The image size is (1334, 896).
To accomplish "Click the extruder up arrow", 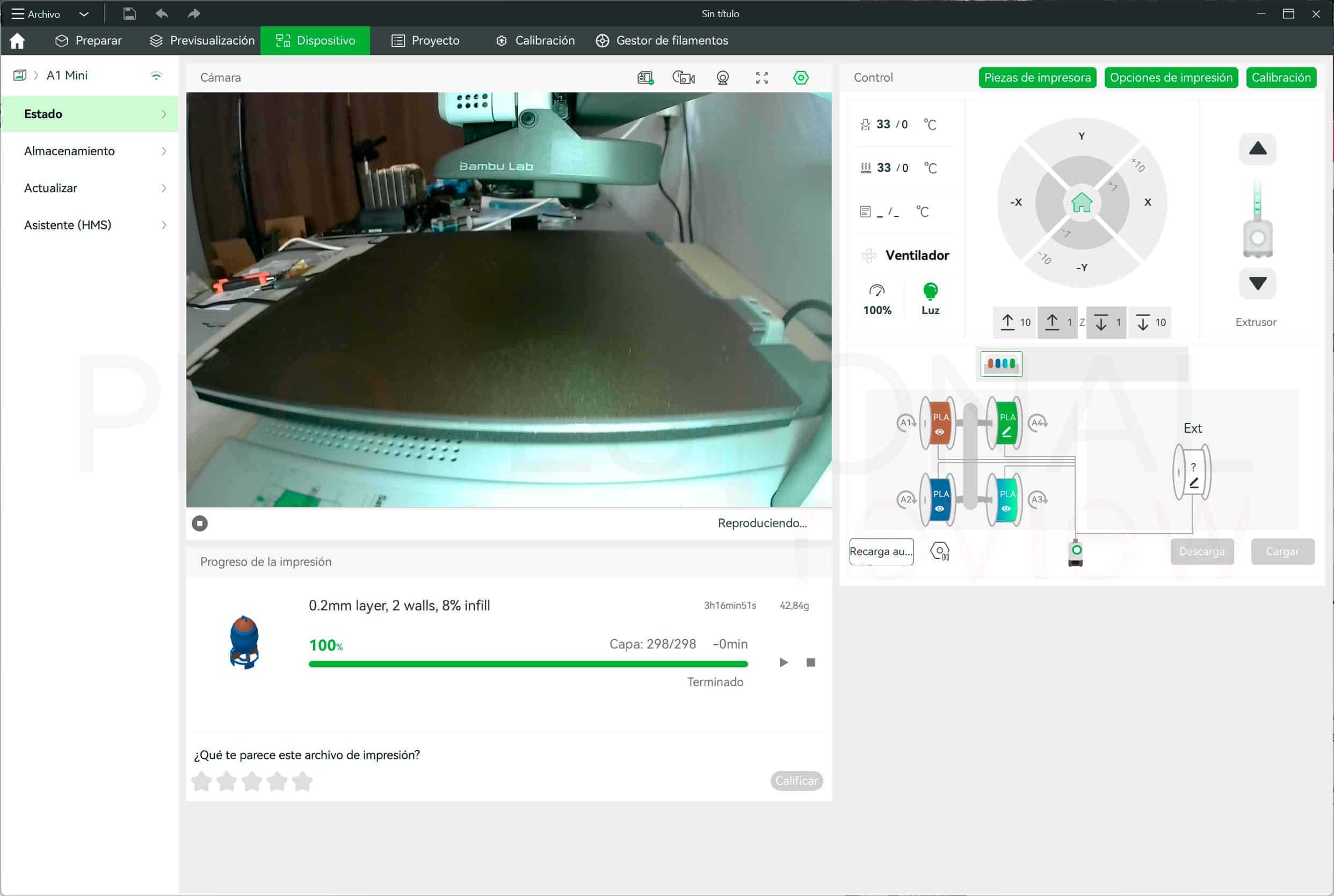I will (x=1257, y=149).
